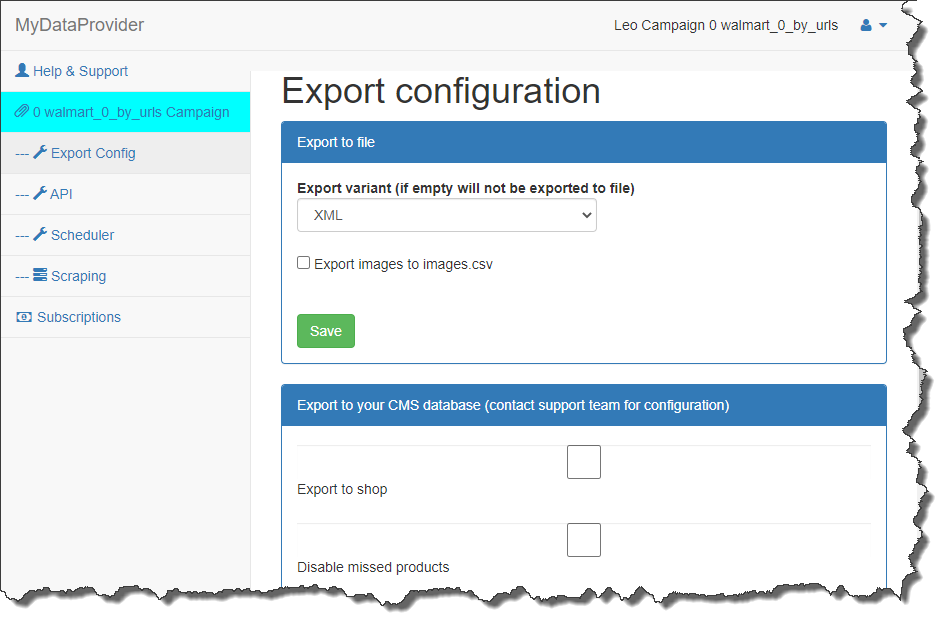Image resolution: width=949 pixels, height=627 pixels.
Task: Expand the user account caret menu
Action: [883, 25]
